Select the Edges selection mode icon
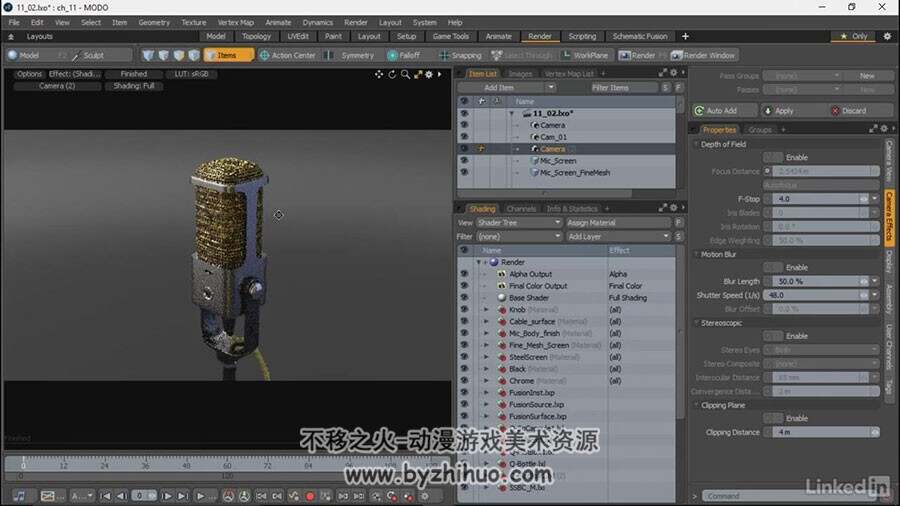This screenshot has width=900, height=506. (164, 55)
